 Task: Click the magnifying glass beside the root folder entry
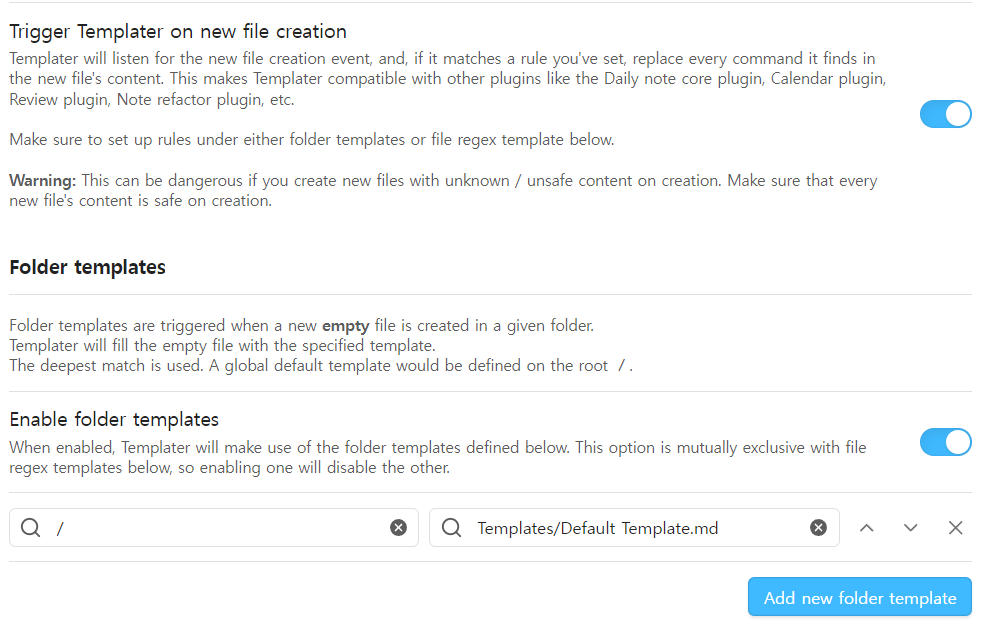click(x=30, y=527)
